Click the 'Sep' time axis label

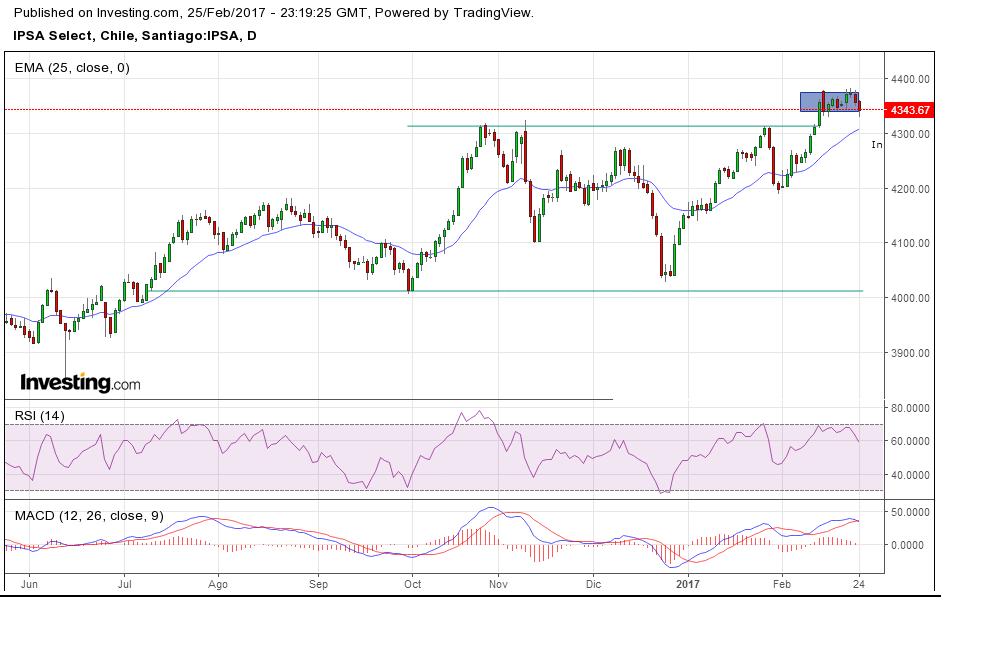pyautogui.click(x=318, y=584)
